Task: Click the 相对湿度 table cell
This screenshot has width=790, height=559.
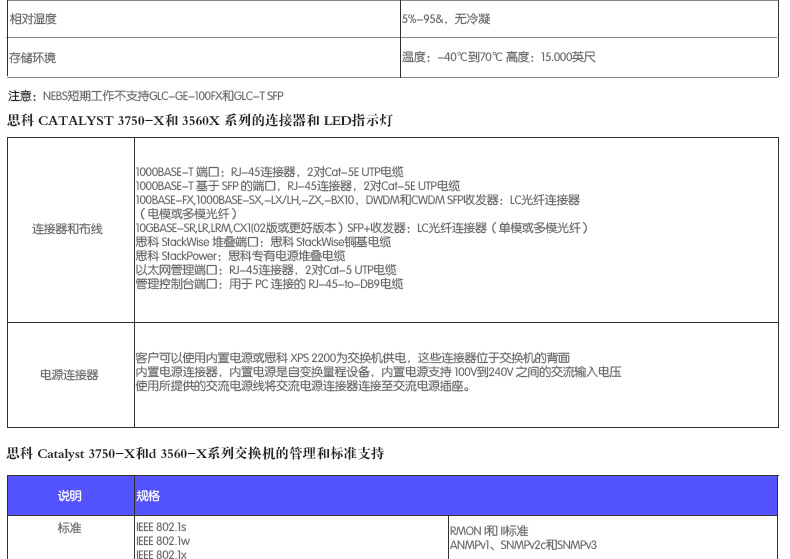Action: [x=35, y=19]
